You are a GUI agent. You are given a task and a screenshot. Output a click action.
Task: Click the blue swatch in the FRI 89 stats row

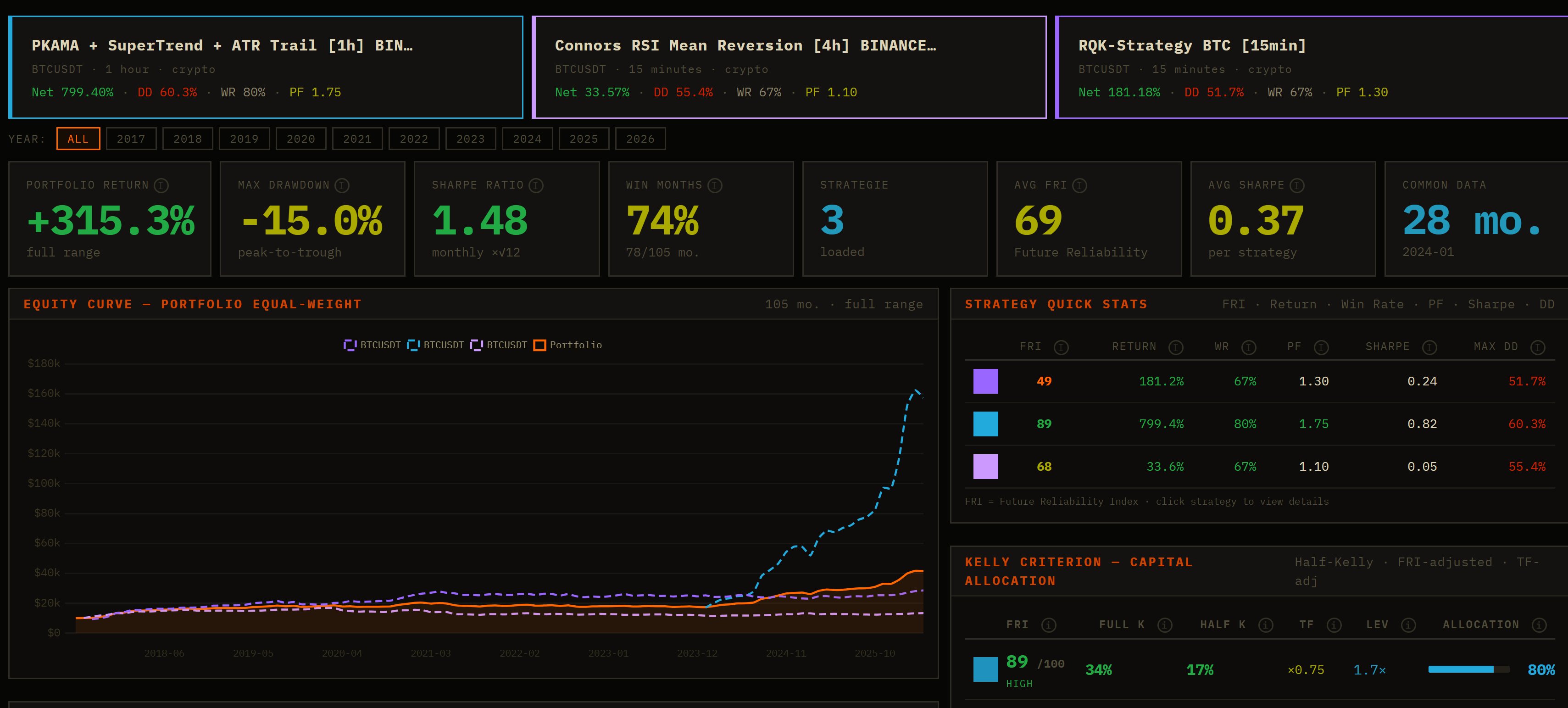985,424
